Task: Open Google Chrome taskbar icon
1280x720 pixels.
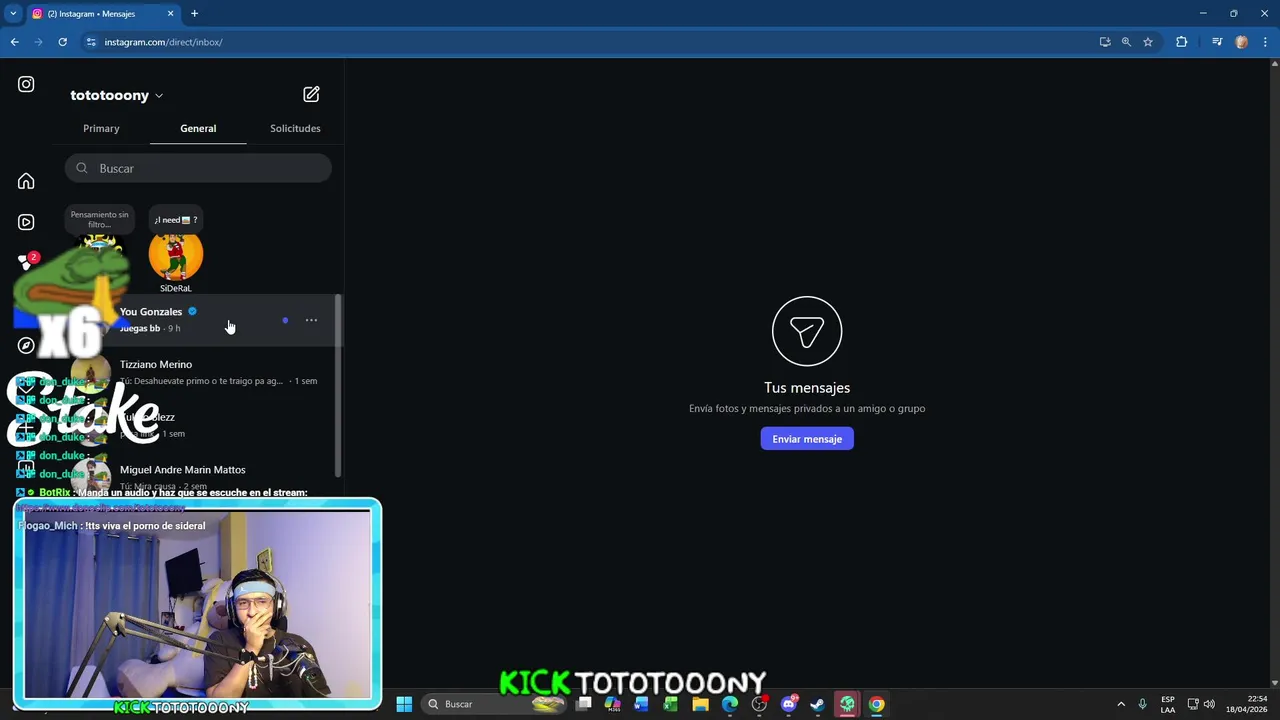Action: (x=876, y=704)
